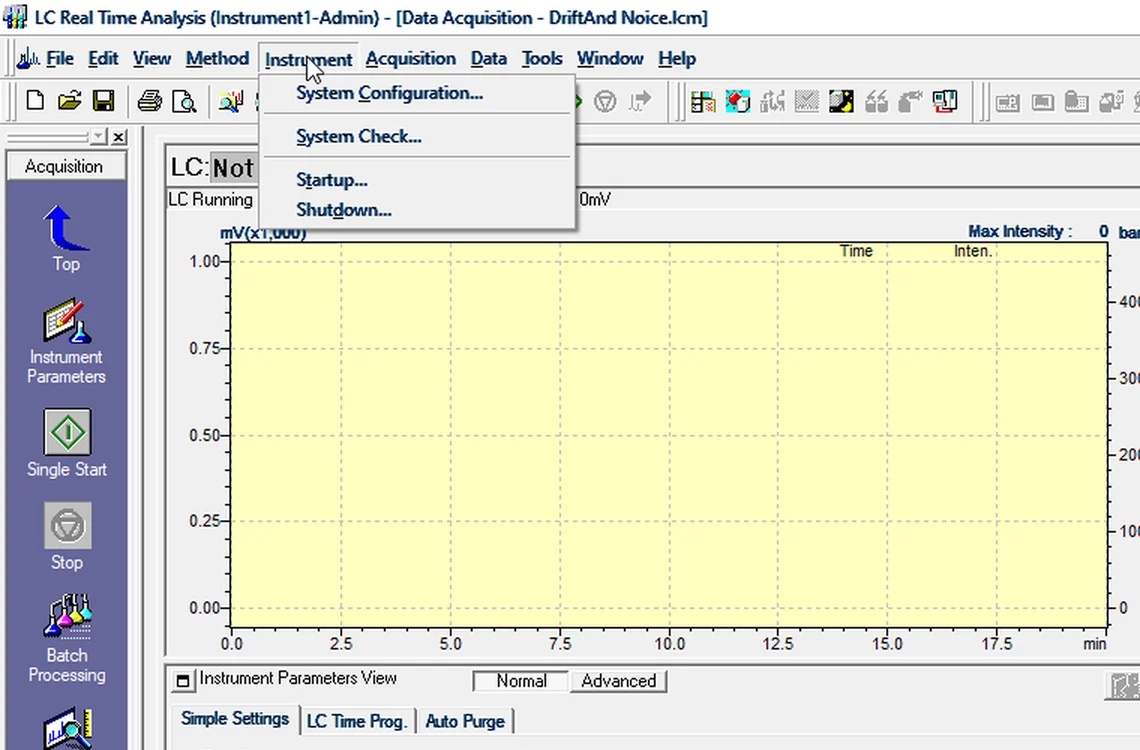Open the sidebar panel dropdown arrow
Image resolution: width=1140 pixels, height=750 pixels.
[x=98, y=136]
